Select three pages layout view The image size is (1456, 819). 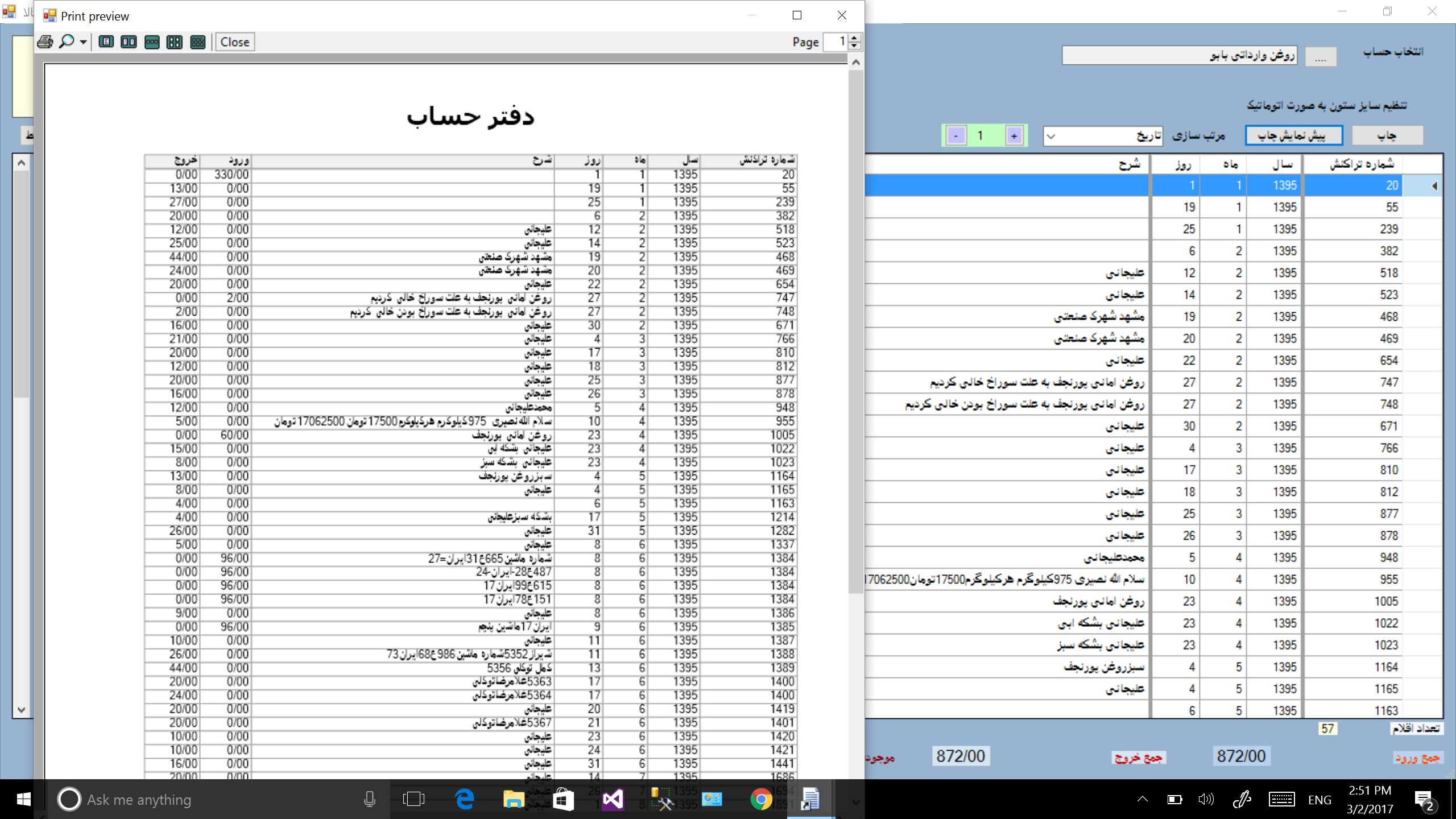point(152,42)
